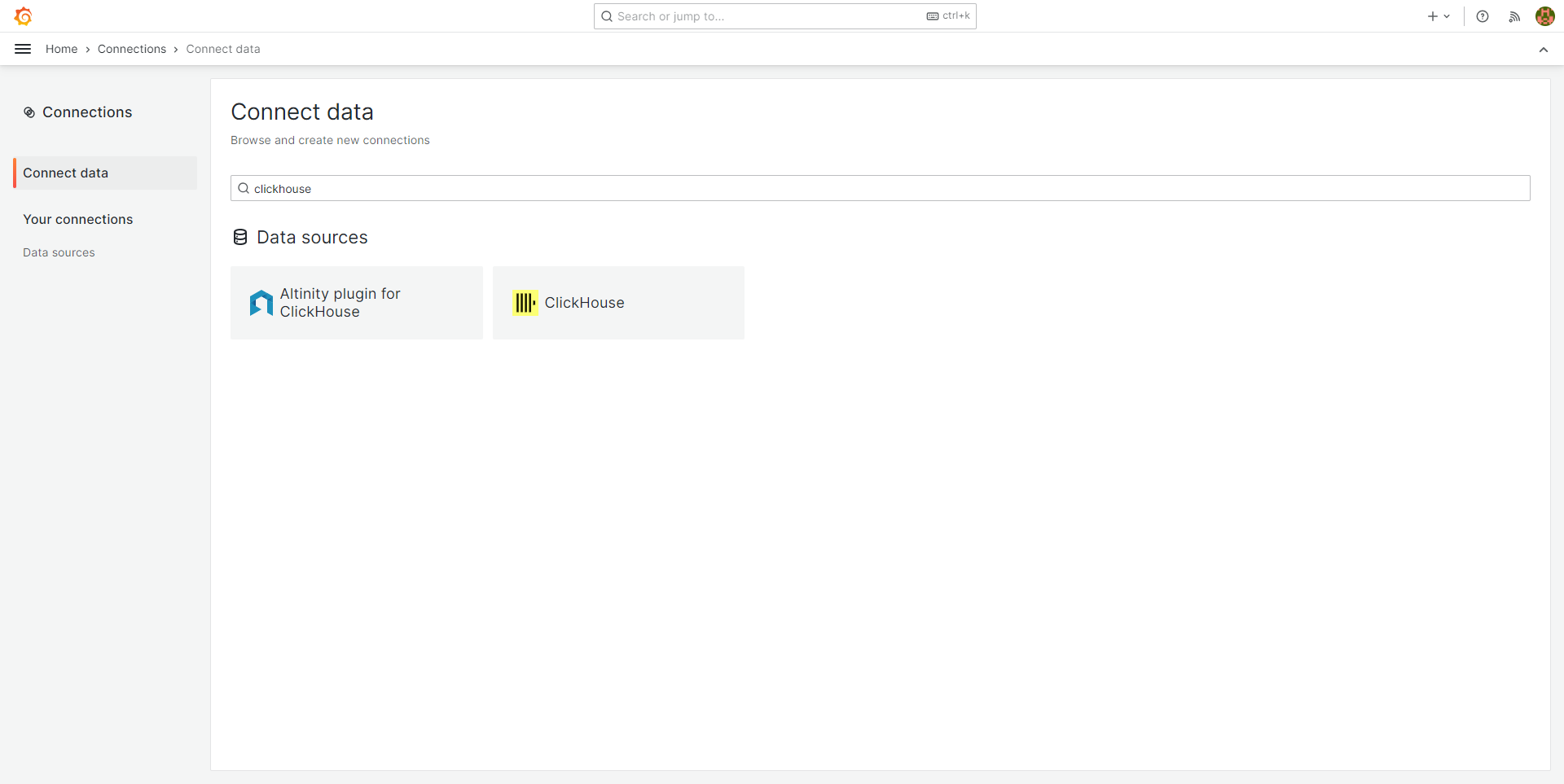Screen dimensions: 1564x784
Task: Click the keyboard shortcut ctrl+k icon
Action: pos(933,16)
